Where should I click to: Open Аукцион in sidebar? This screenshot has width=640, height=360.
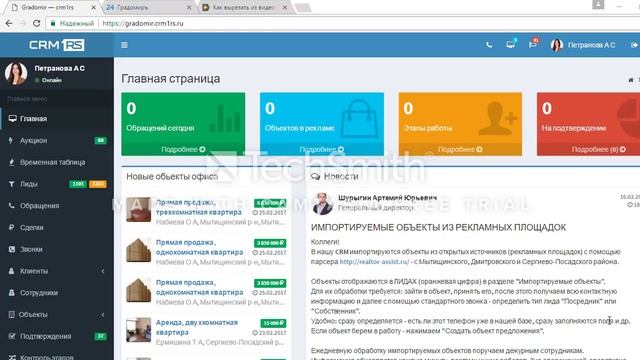(57, 140)
